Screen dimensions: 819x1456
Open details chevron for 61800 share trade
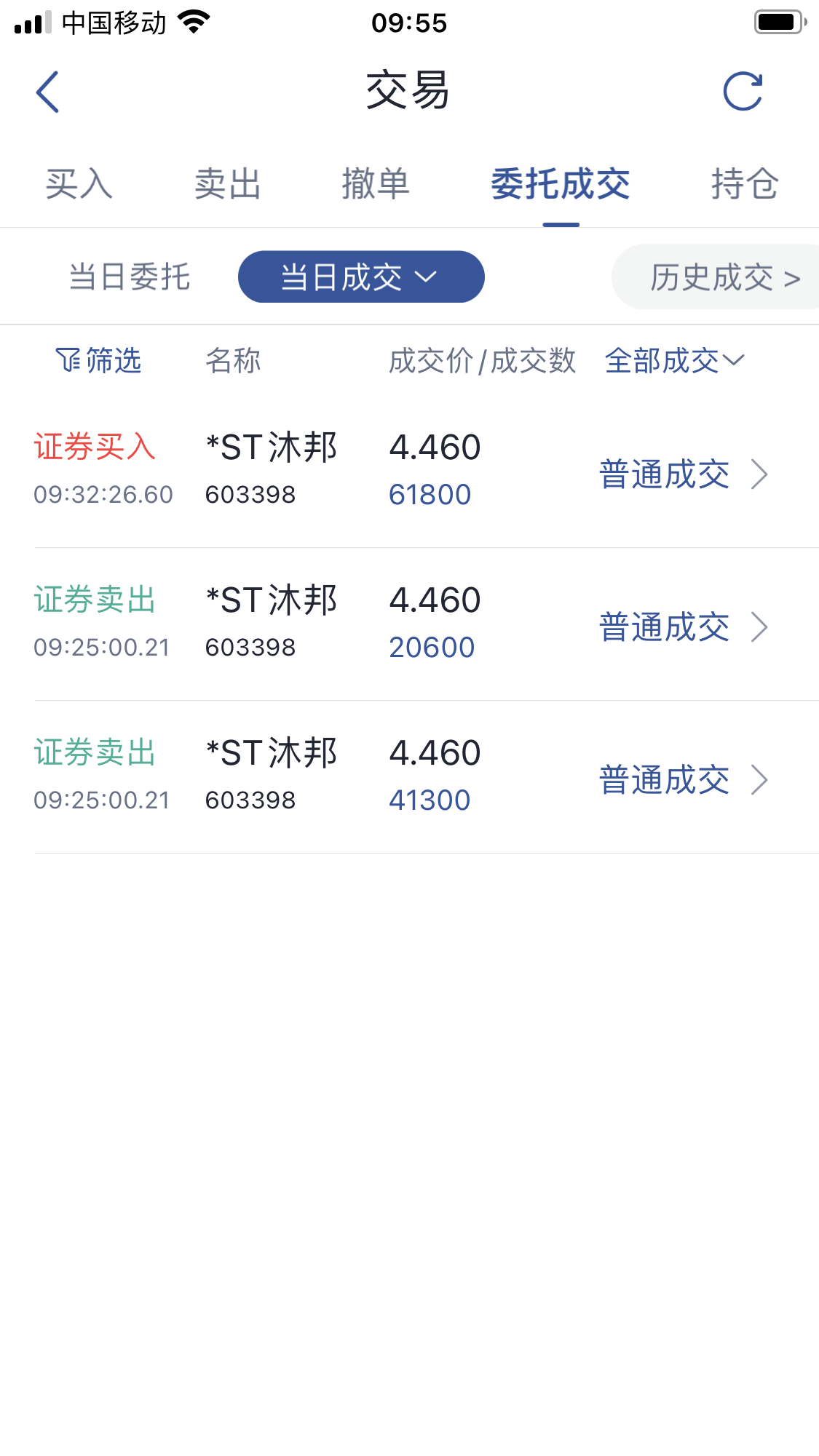pos(759,474)
